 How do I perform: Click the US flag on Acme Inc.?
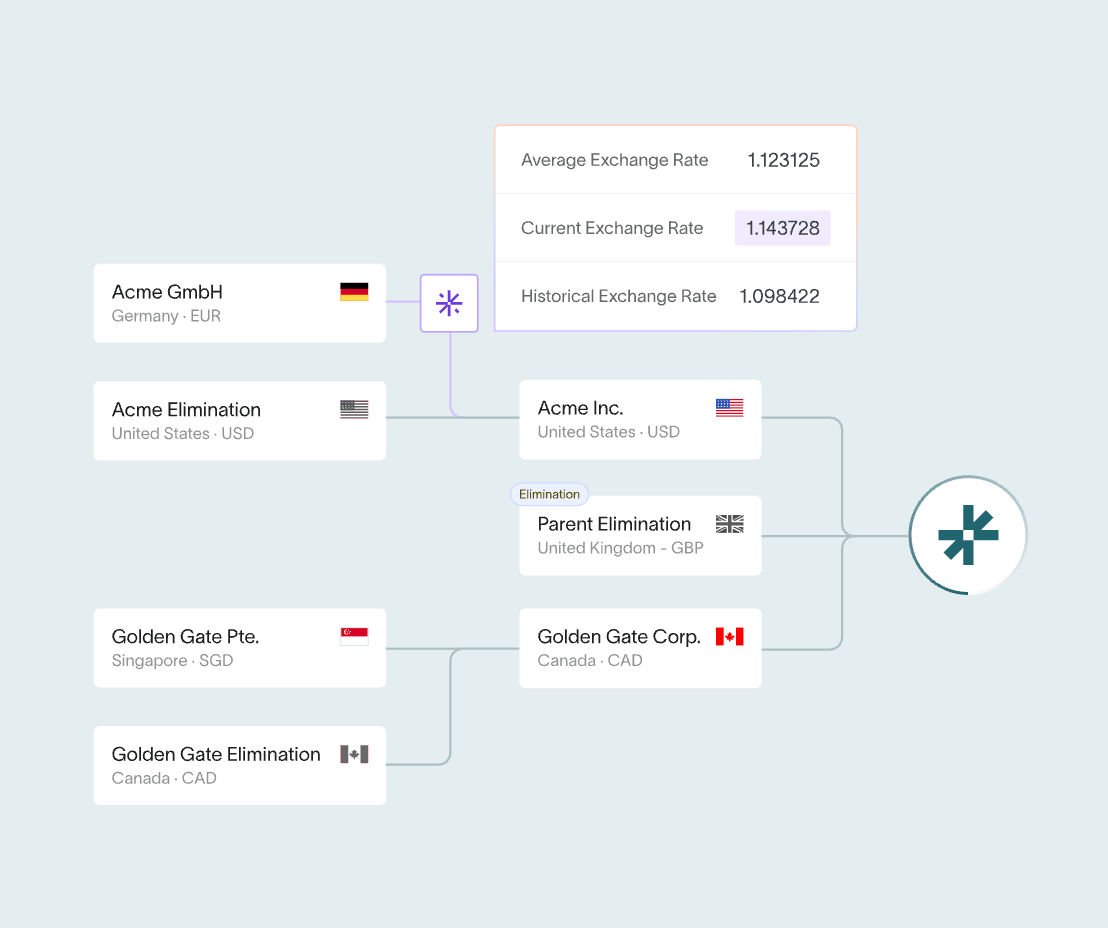[729, 408]
